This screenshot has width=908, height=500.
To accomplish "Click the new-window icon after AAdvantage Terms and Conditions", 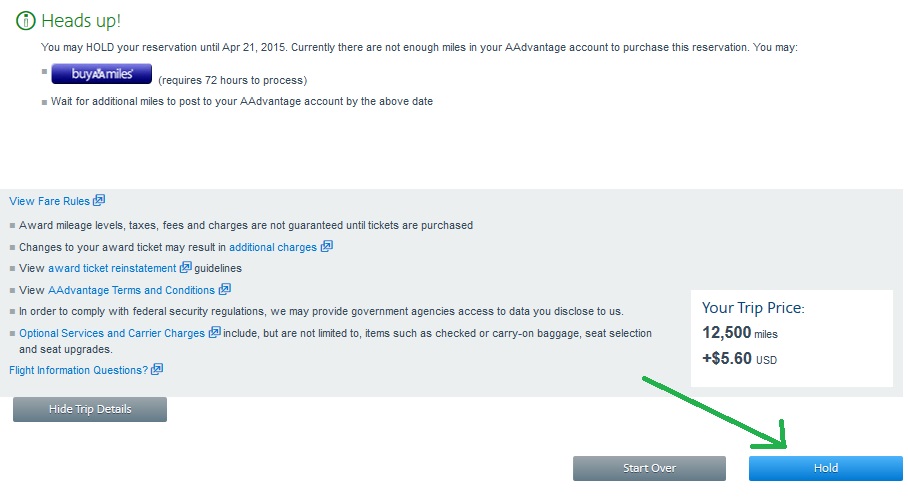I will 225,290.
